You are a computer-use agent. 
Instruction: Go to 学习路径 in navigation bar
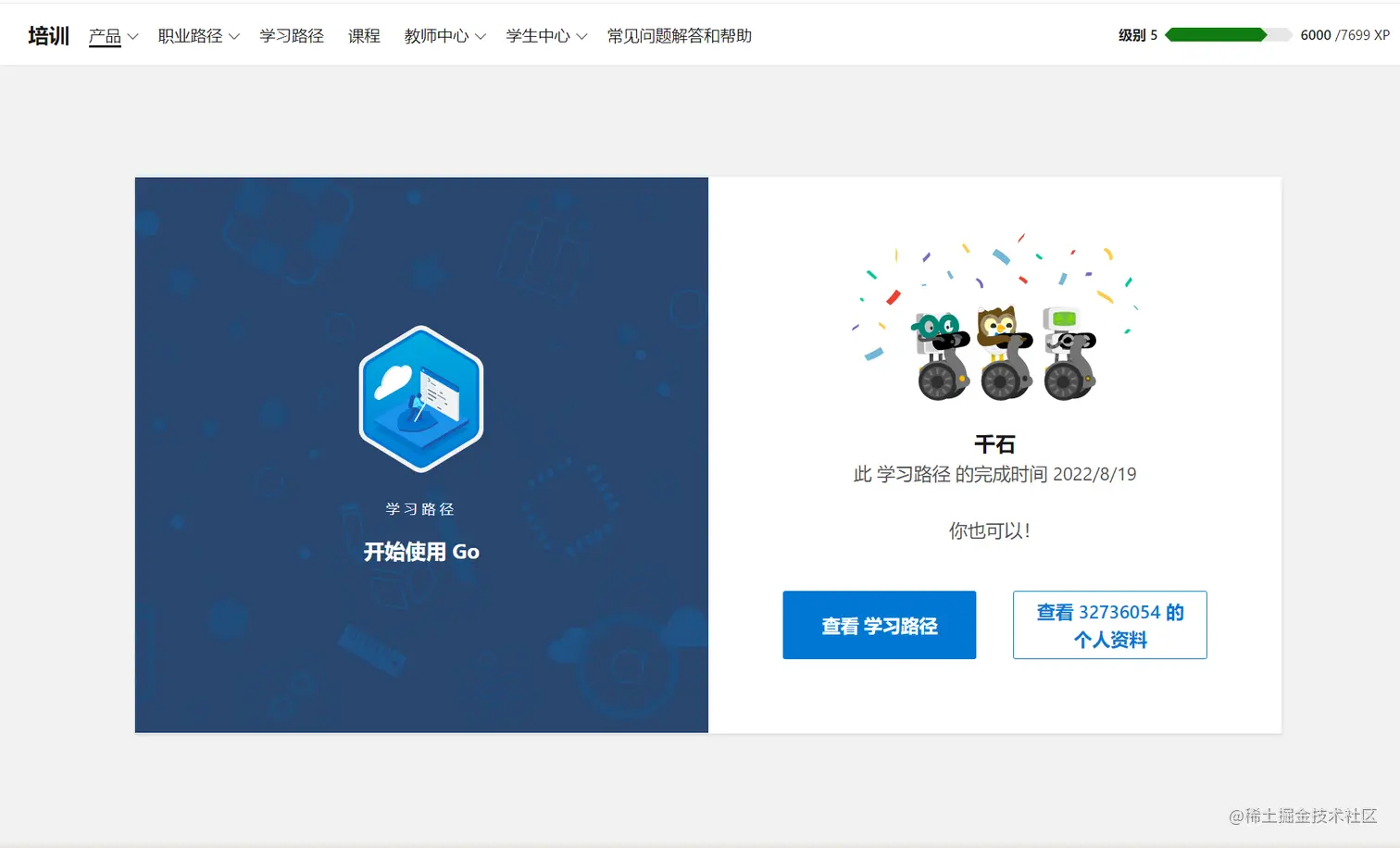tap(292, 36)
